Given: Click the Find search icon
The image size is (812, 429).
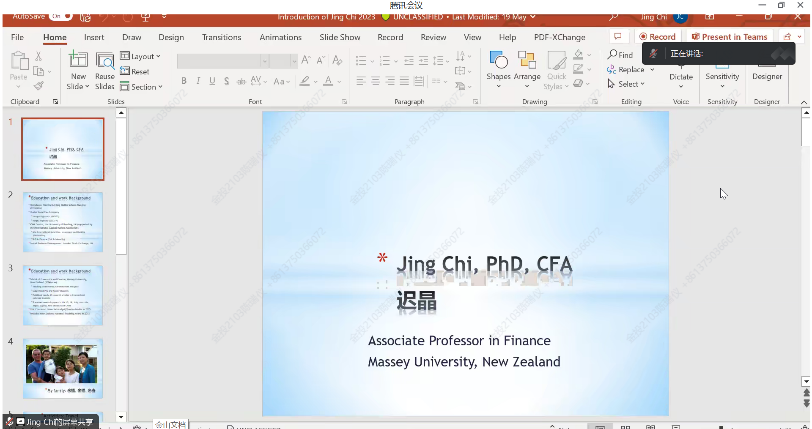Looking at the screenshot, I should [x=621, y=55].
